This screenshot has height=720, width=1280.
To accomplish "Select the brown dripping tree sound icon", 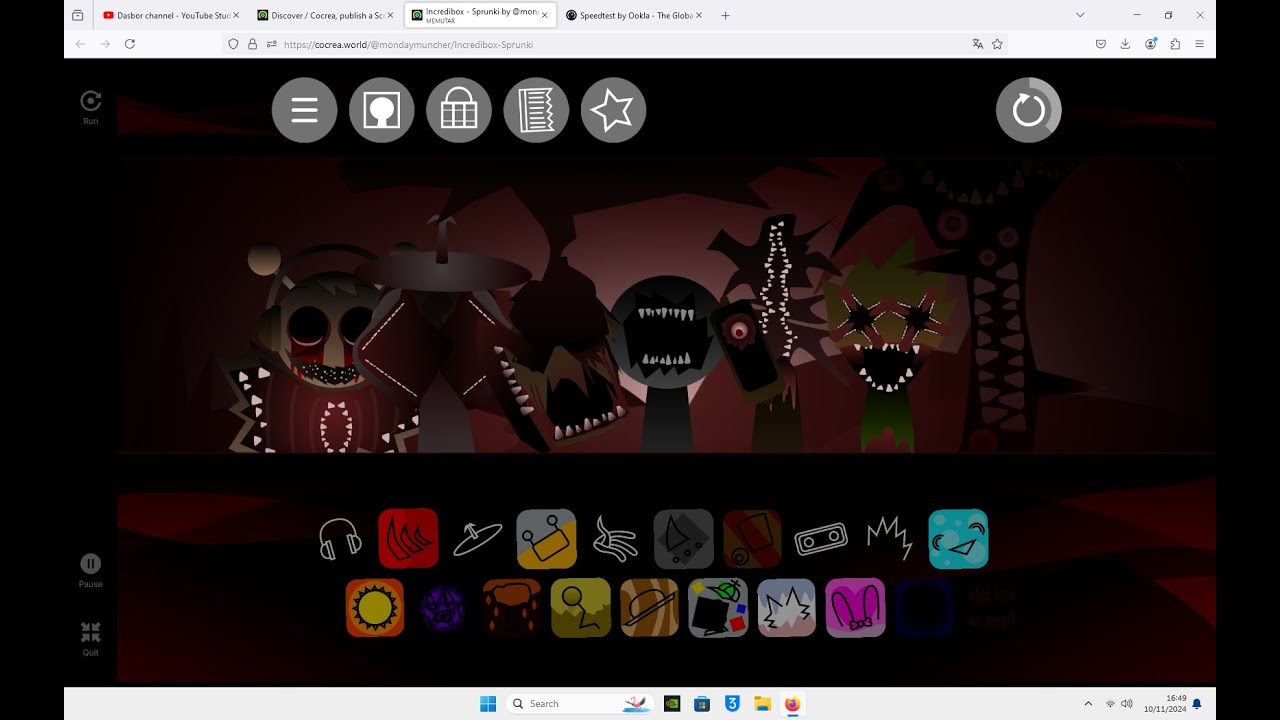I will 512,608.
